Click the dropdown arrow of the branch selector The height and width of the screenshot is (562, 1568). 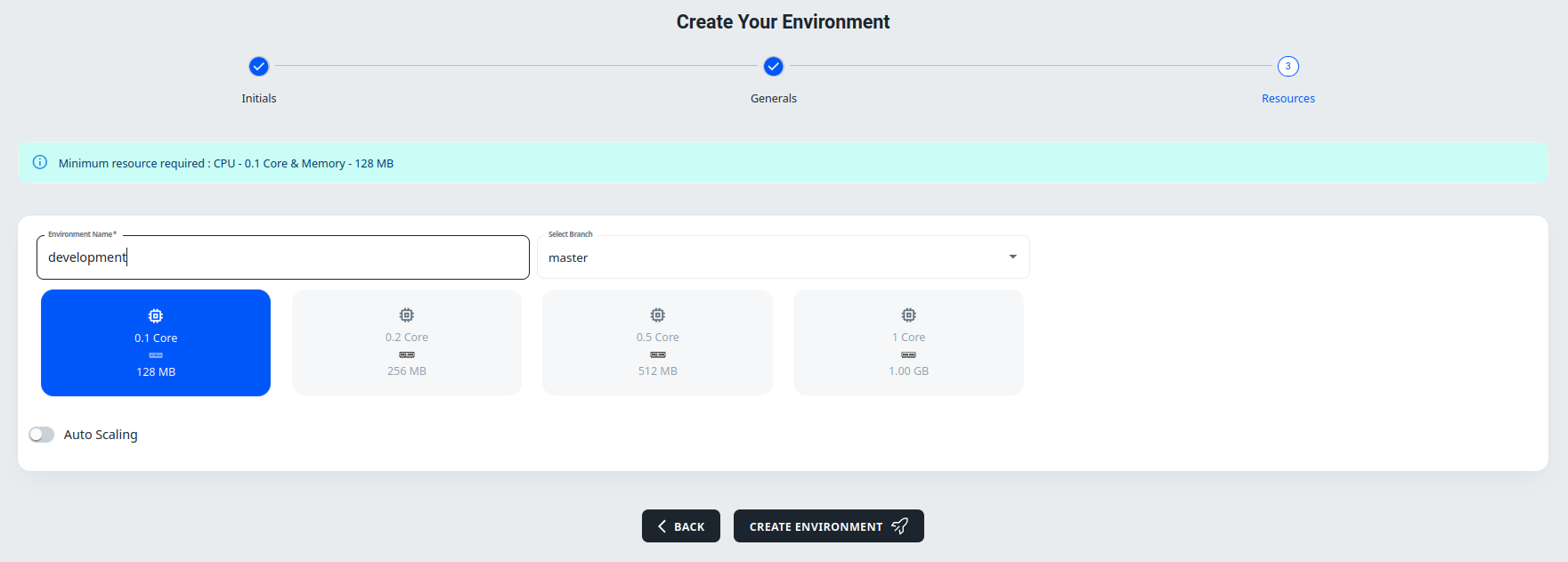click(x=1012, y=257)
